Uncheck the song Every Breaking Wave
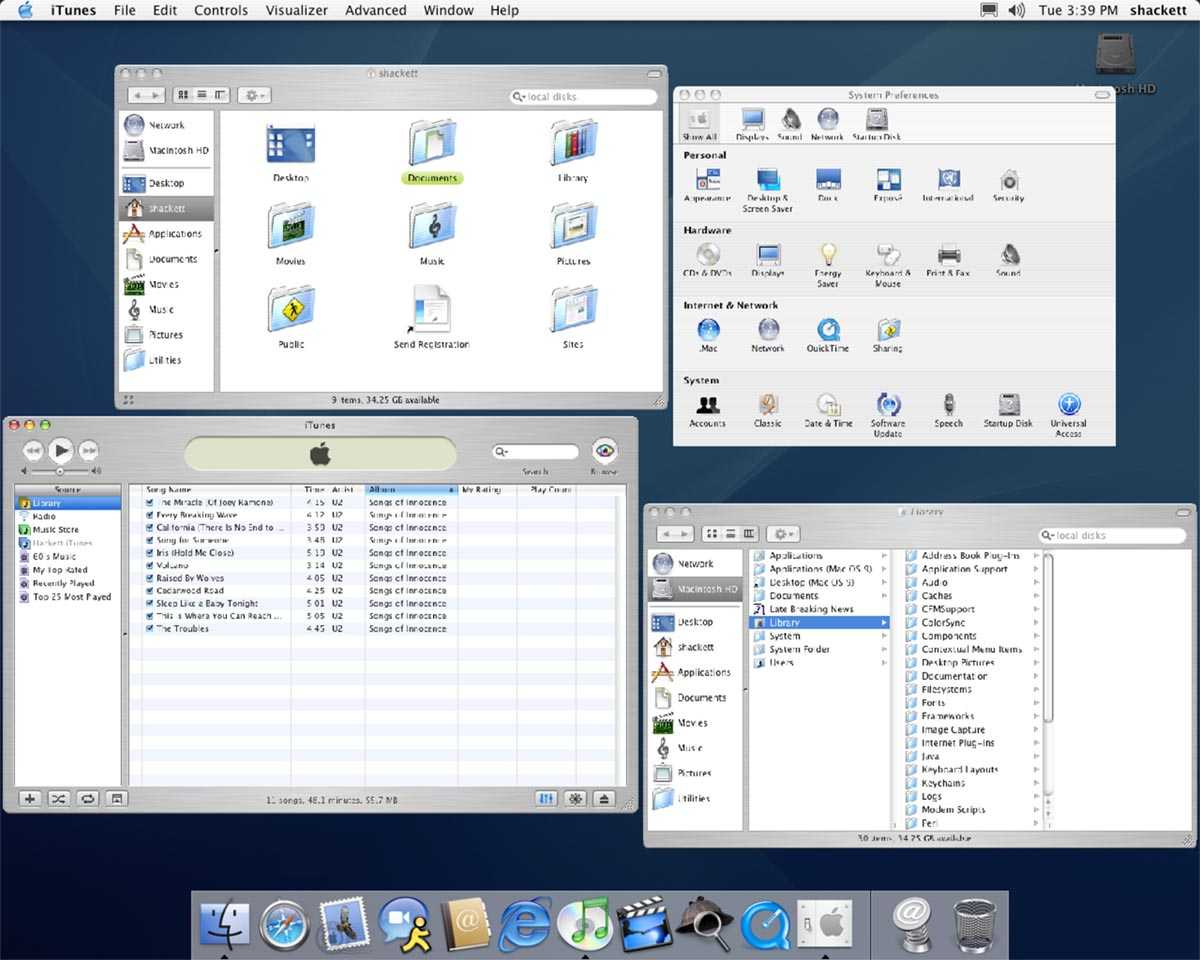1200x960 pixels. pyautogui.click(x=149, y=515)
